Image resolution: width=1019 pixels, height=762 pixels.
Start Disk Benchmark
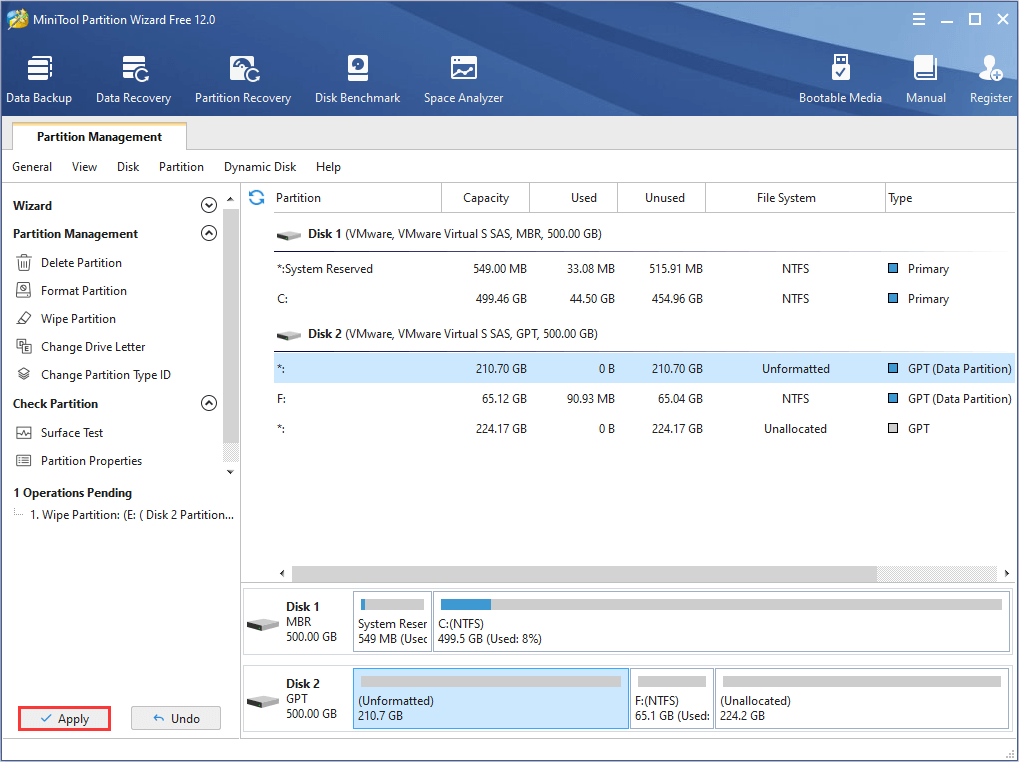pos(357,79)
